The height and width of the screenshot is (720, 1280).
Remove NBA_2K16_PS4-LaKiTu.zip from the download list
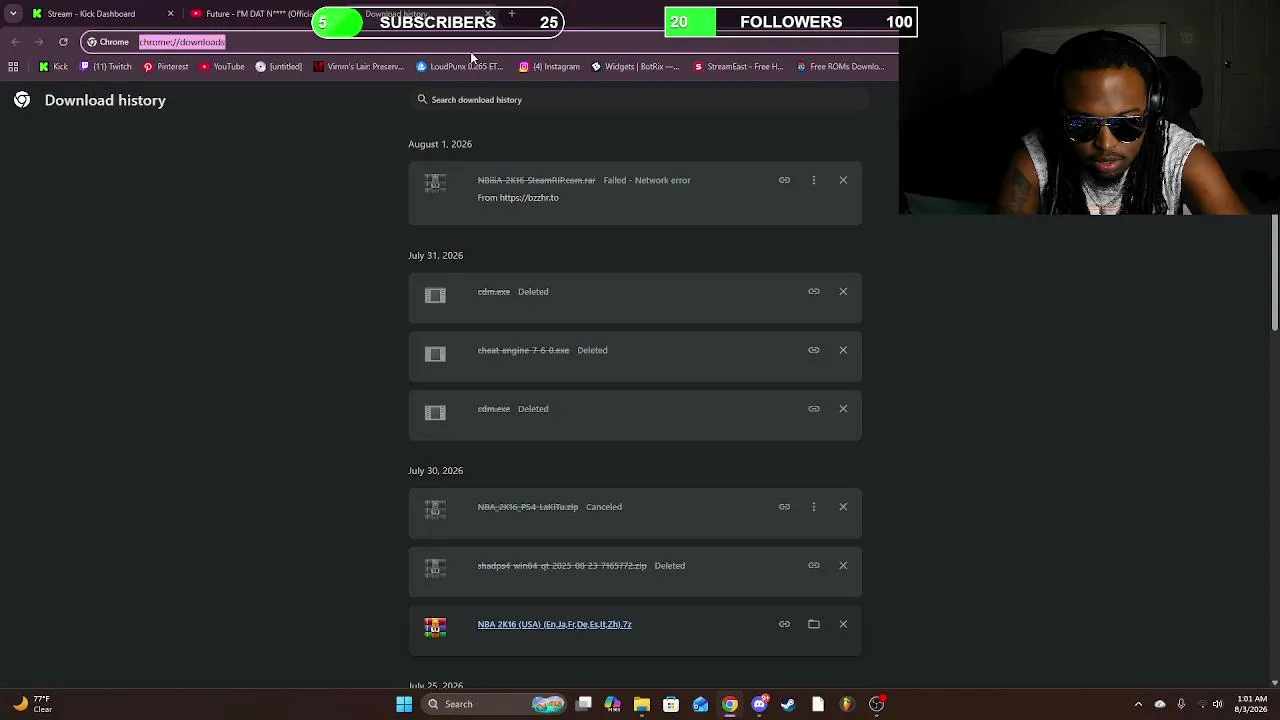843,507
